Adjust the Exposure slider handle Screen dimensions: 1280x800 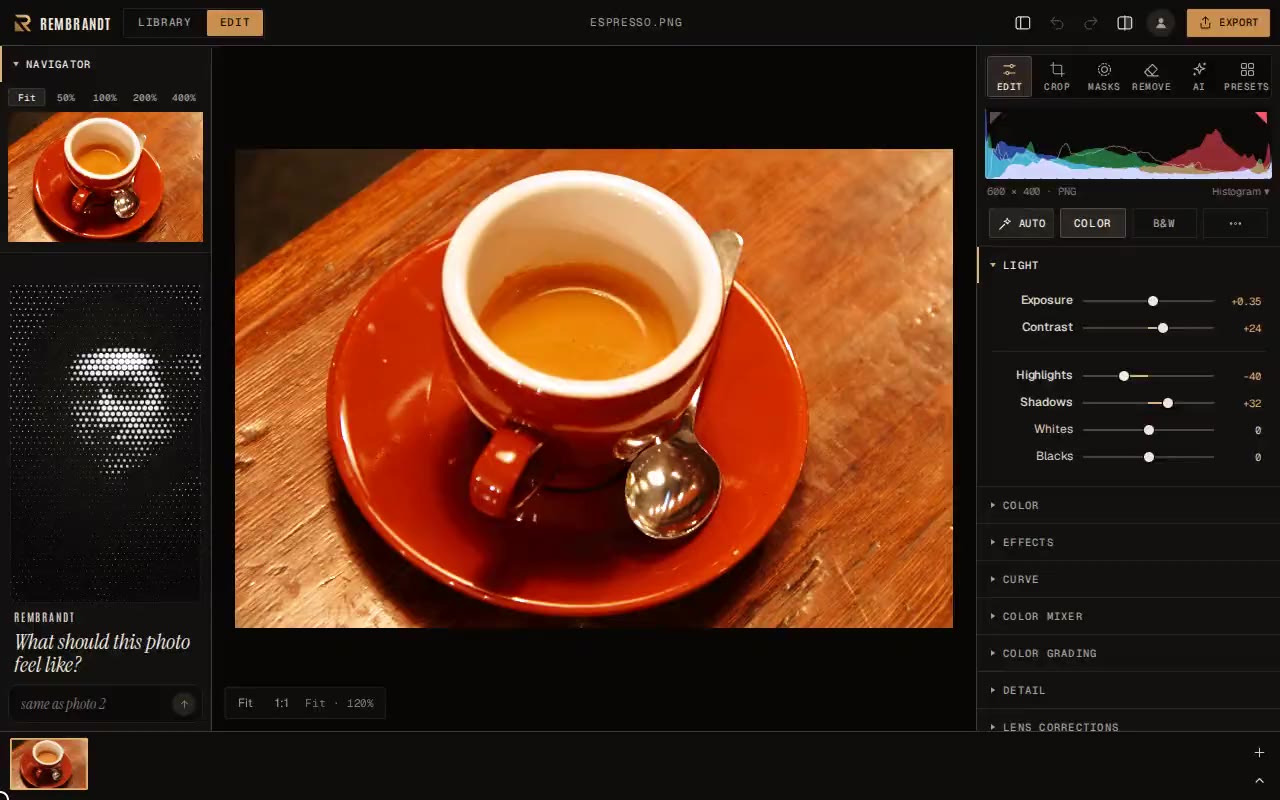[x=1153, y=301]
